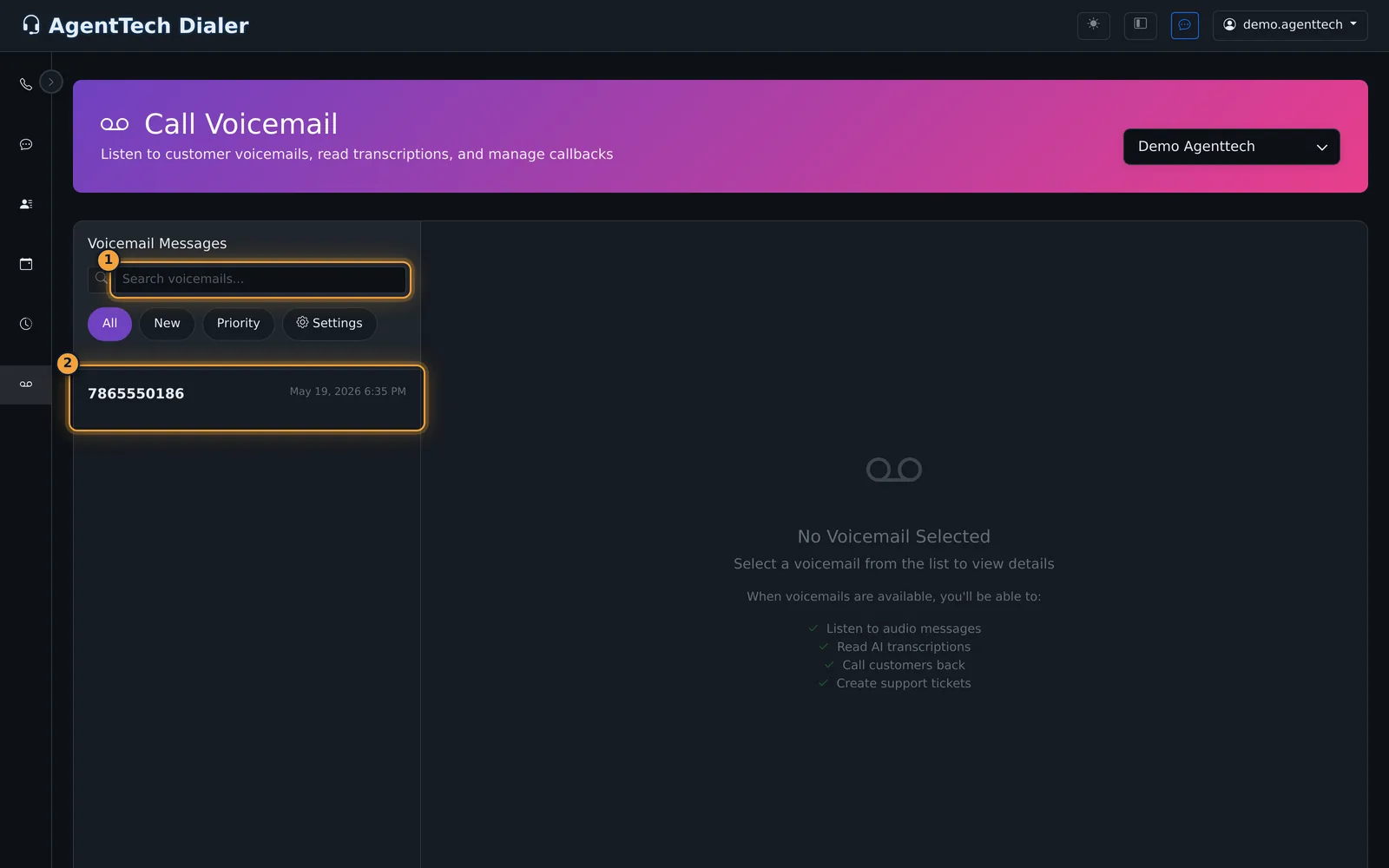Expand the sidebar with the chevron arrow

tap(51, 82)
